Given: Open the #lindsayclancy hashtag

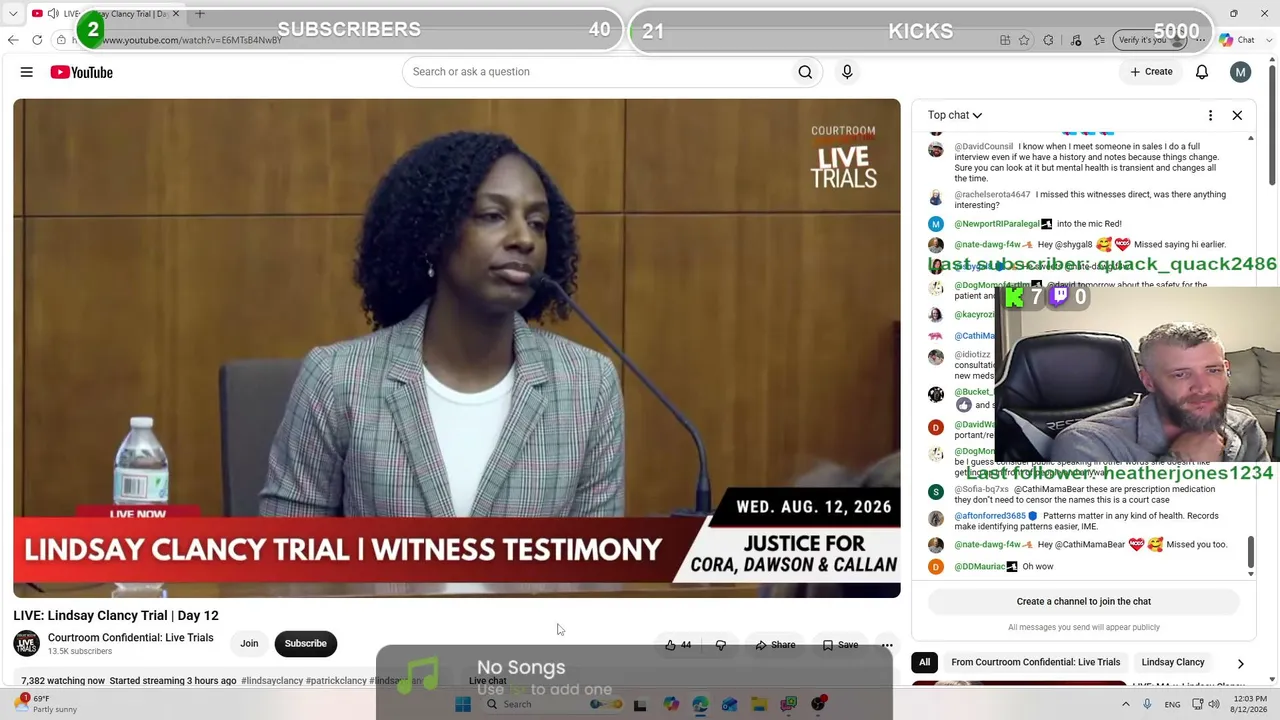Looking at the screenshot, I should click(x=272, y=681).
